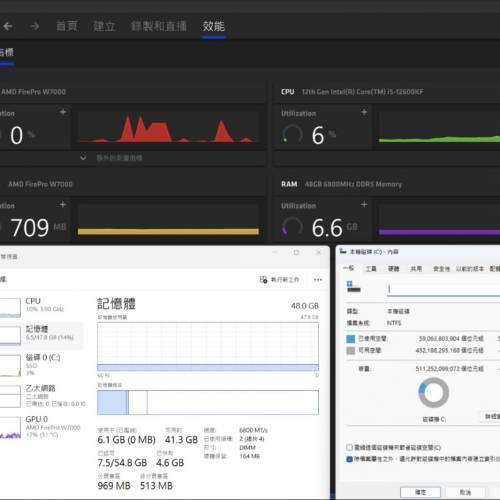
Task: Expand additional metrics chevron below GPU graph
Action: click(83, 157)
